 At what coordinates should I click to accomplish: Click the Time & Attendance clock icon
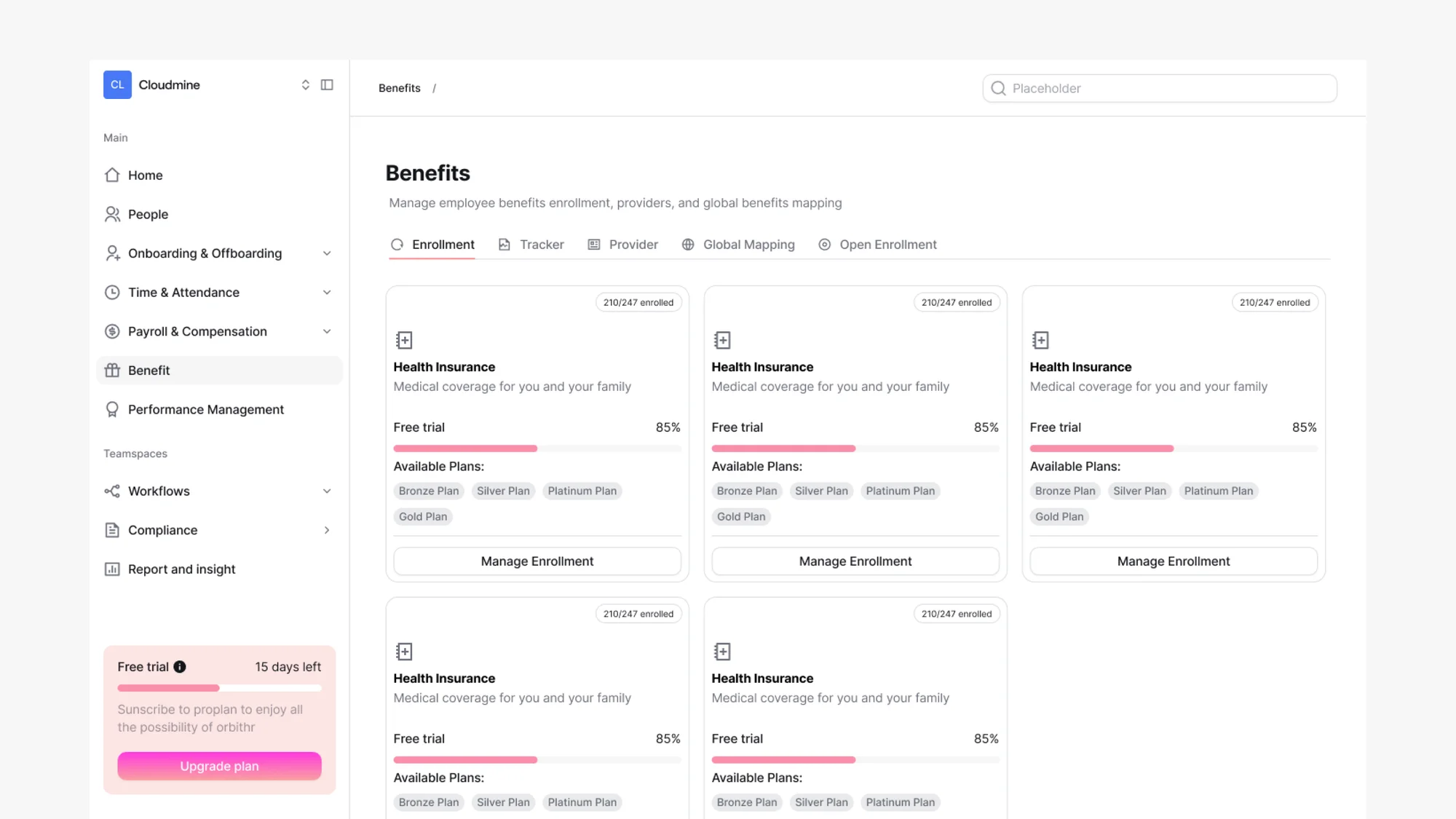click(112, 293)
